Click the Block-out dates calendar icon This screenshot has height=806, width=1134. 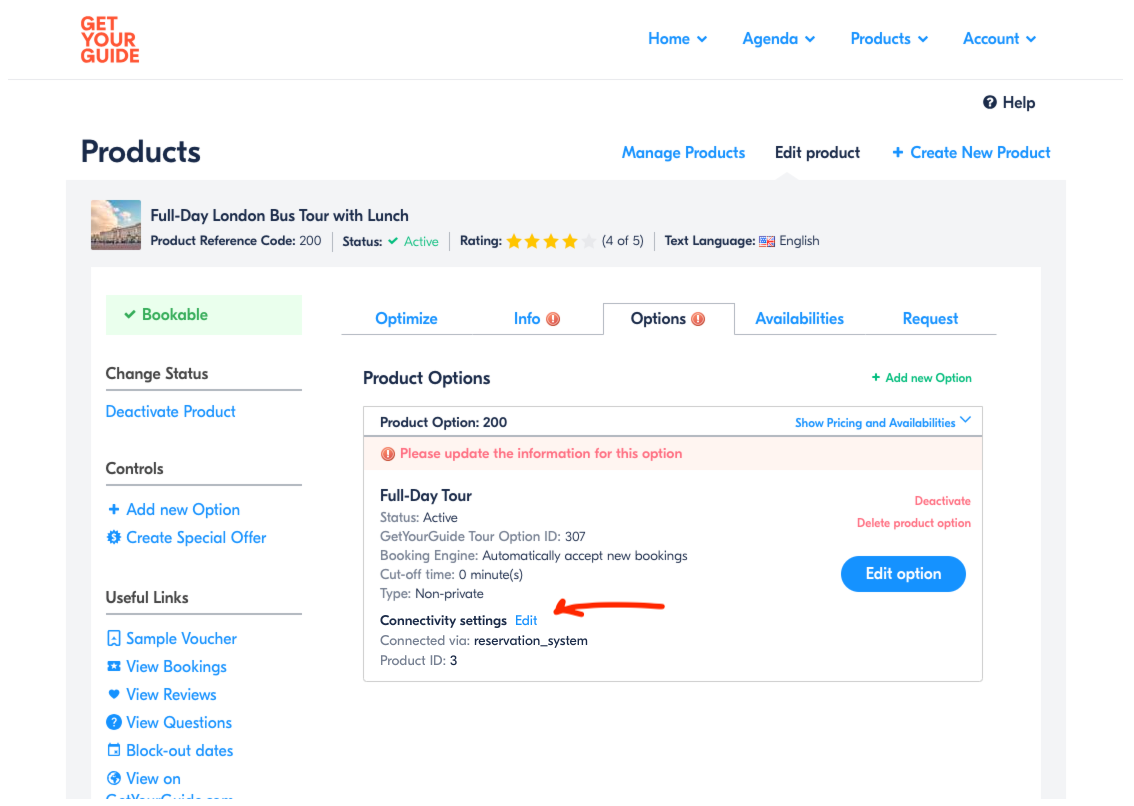point(114,750)
